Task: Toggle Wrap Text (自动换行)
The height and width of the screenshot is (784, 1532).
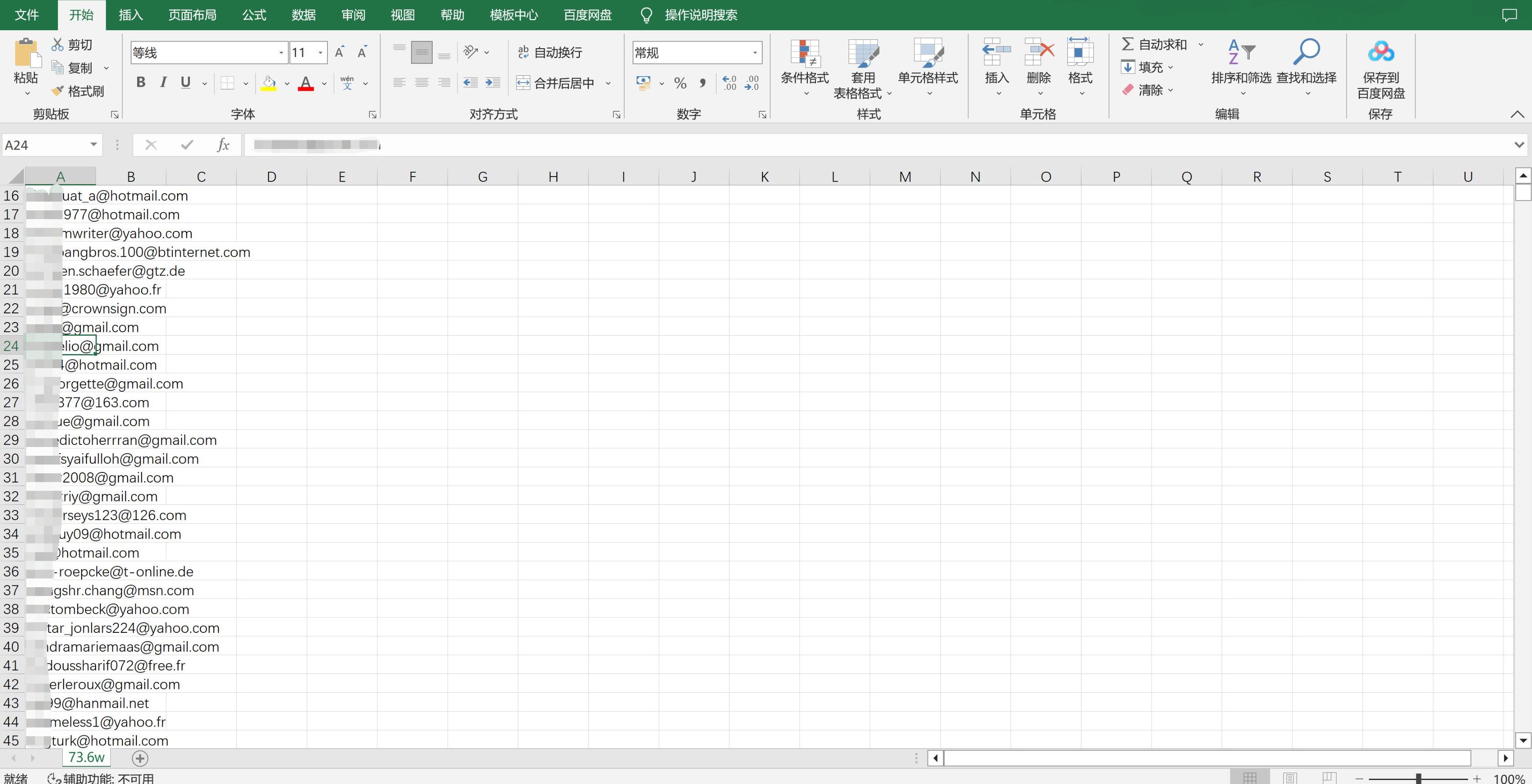Action: coord(550,52)
